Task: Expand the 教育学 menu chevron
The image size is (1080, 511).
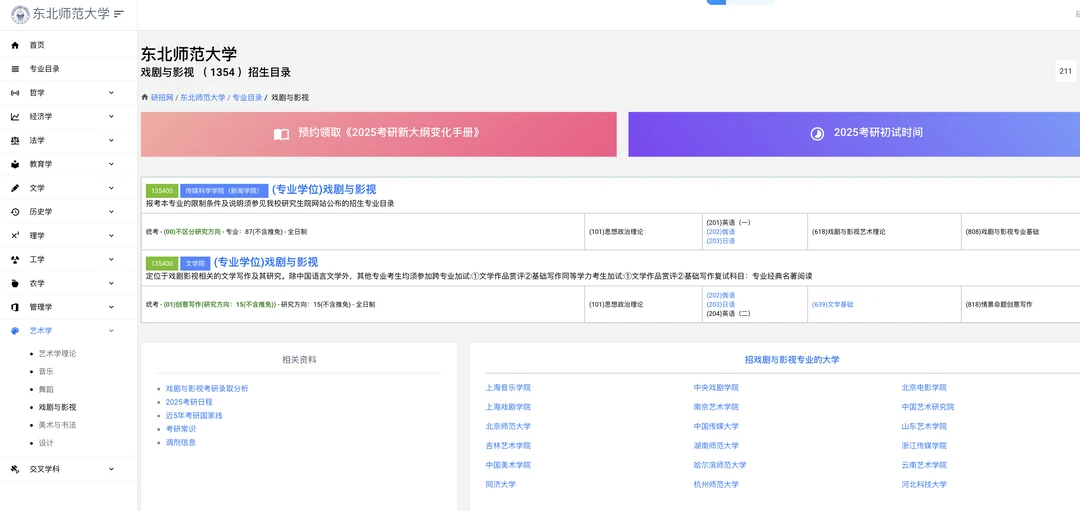Action: (x=112, y=164)
